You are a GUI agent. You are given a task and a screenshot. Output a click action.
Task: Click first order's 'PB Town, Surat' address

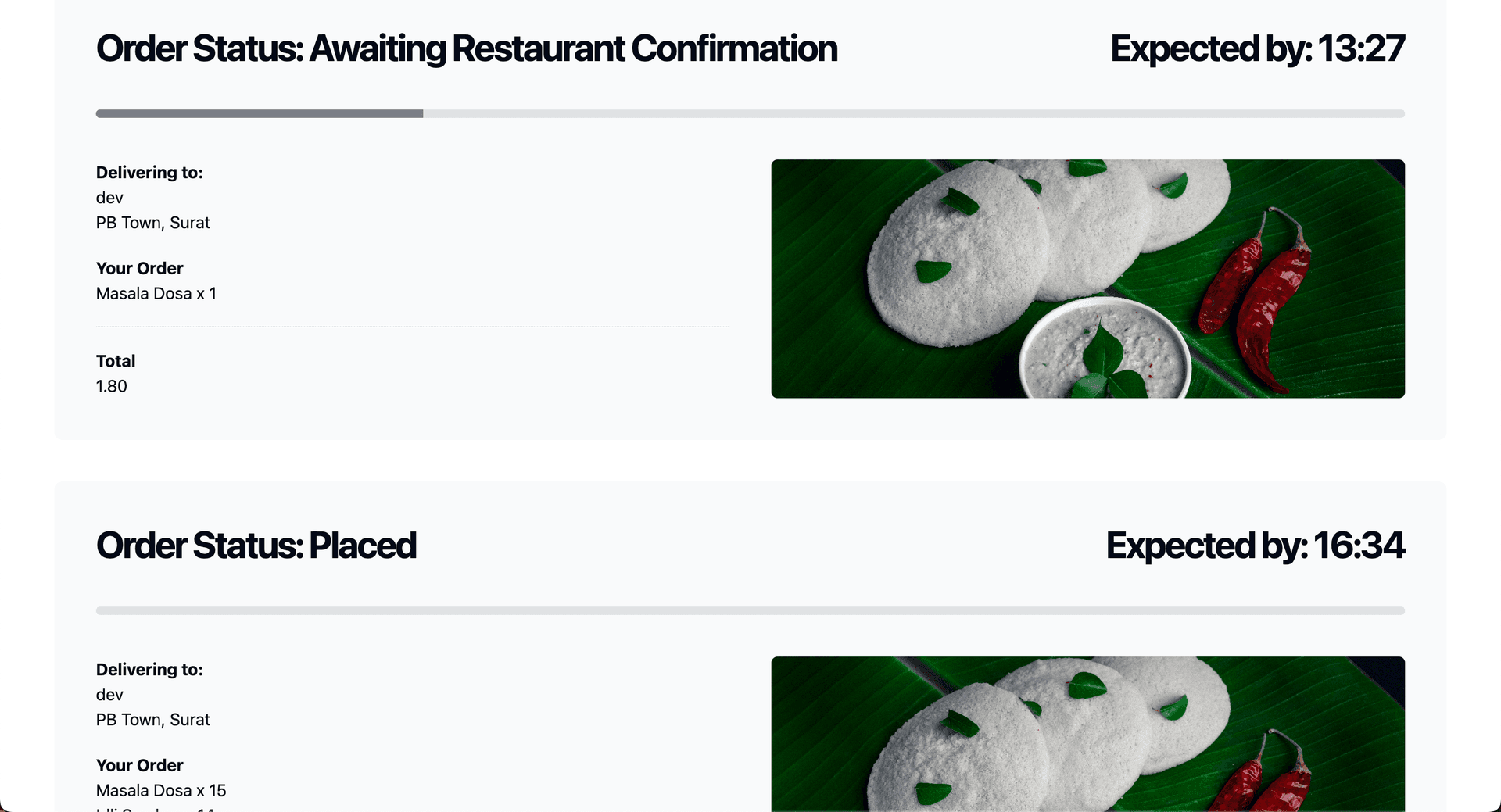[153, 223]
